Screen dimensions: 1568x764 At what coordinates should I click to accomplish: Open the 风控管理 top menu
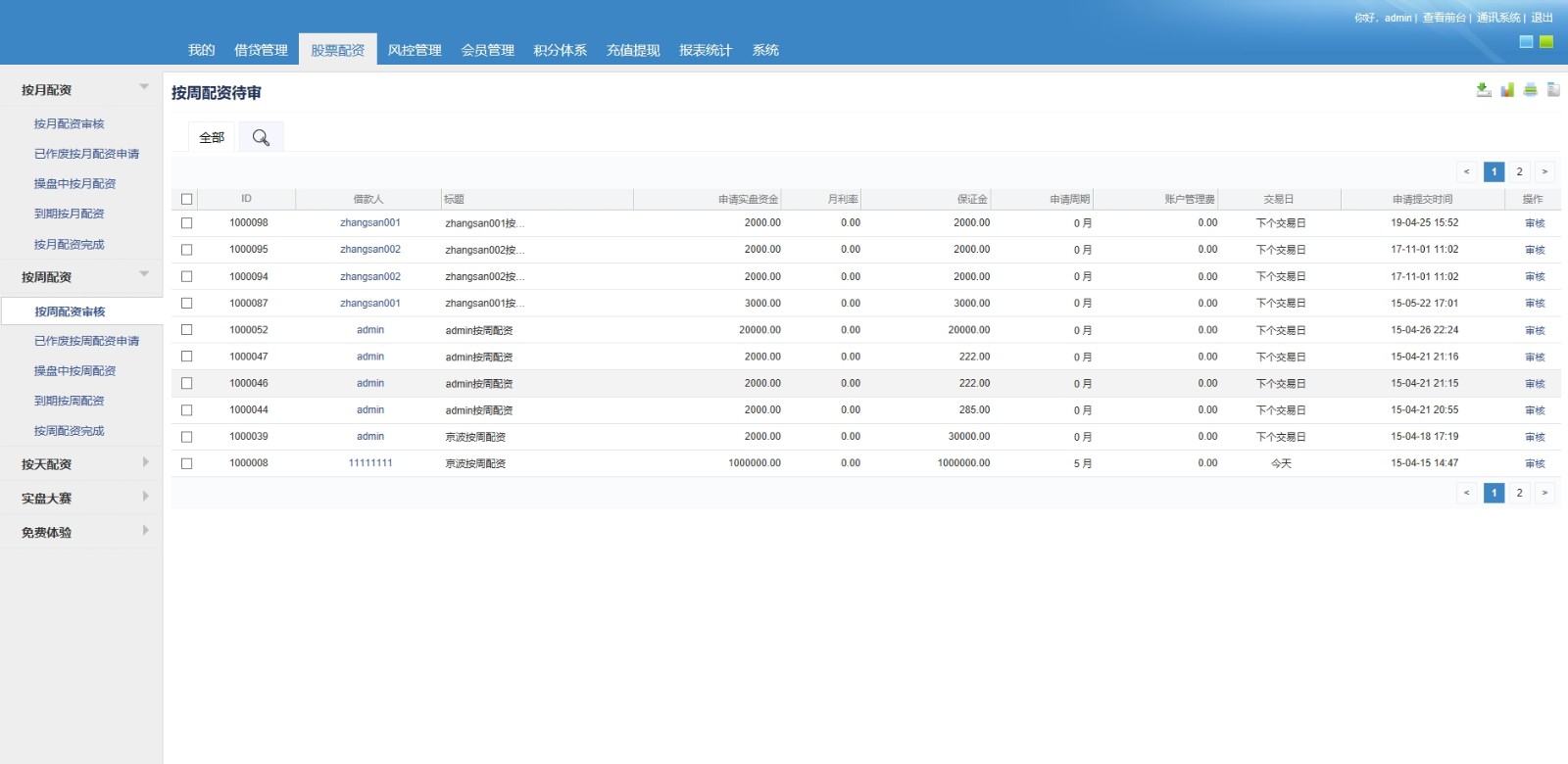coord(415,50)
